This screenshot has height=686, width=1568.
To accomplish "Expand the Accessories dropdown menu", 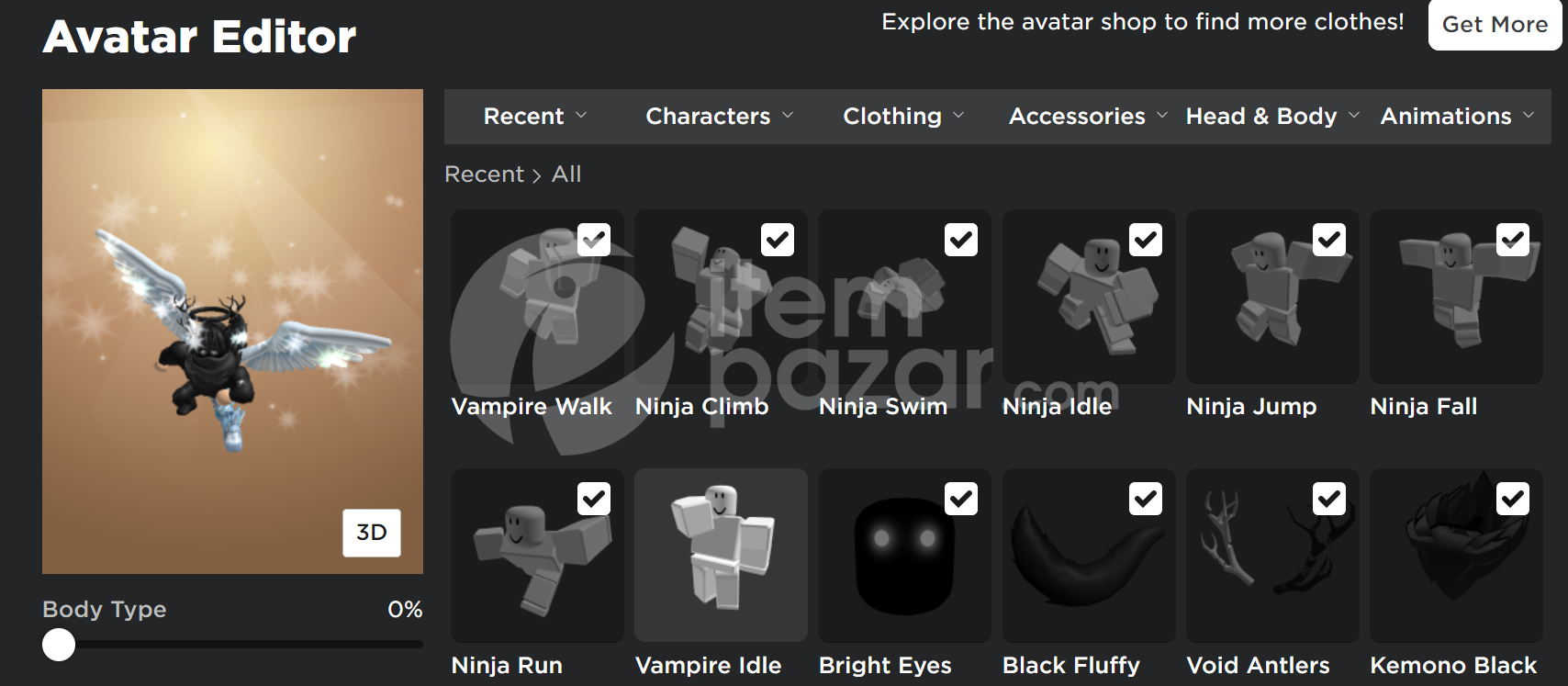I will click(1088, 116).
